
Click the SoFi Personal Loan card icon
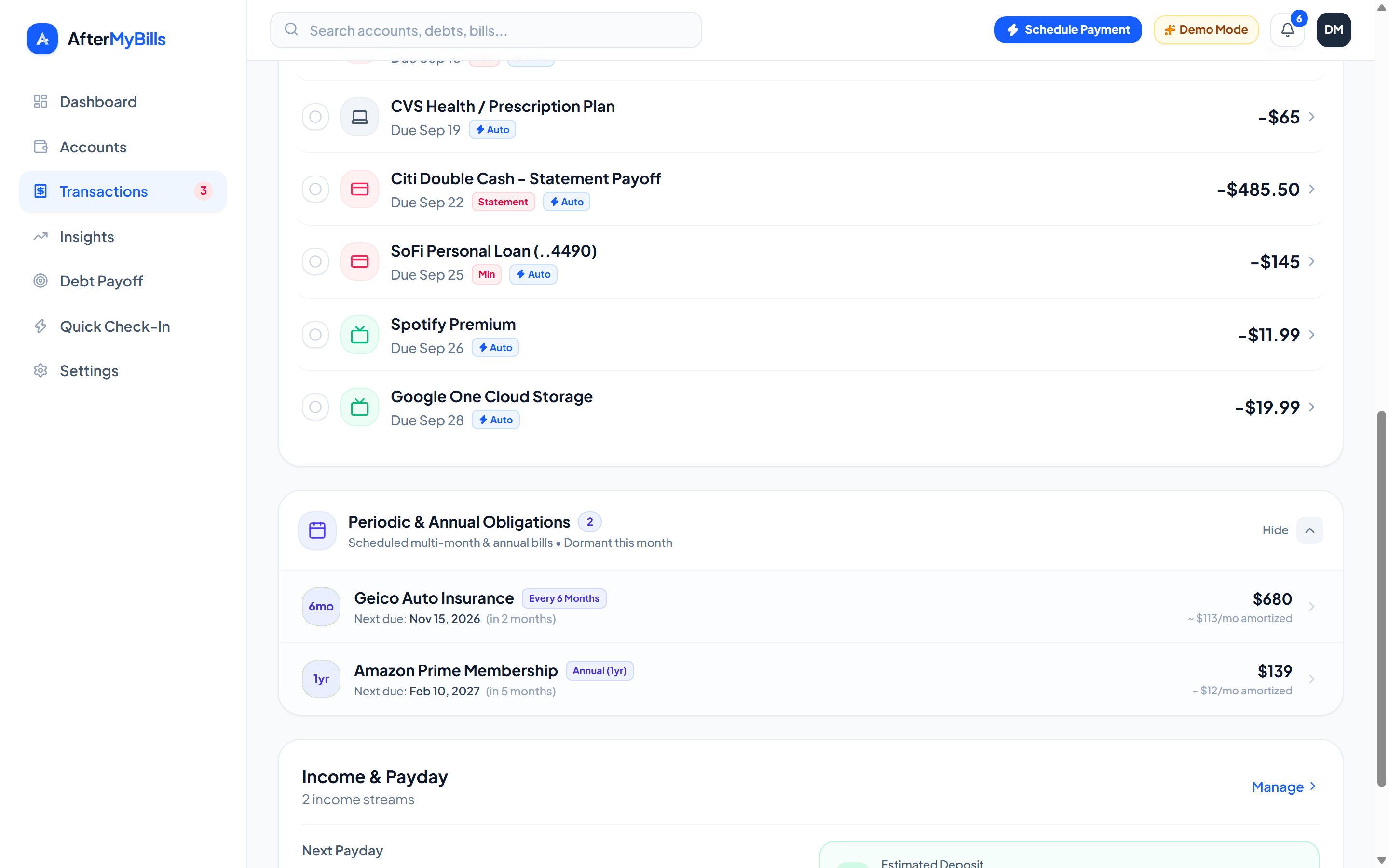(360, 262)
